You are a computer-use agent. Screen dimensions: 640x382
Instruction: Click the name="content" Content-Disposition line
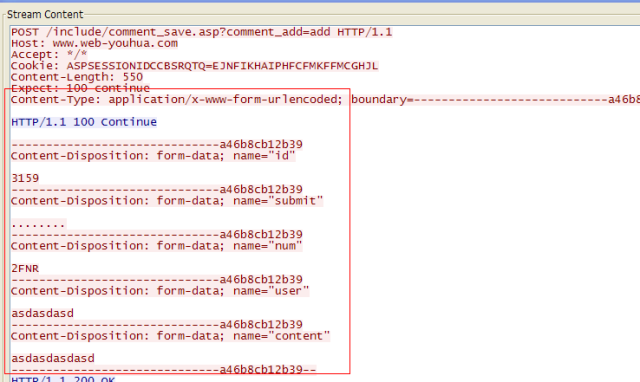tap(171, 336)
